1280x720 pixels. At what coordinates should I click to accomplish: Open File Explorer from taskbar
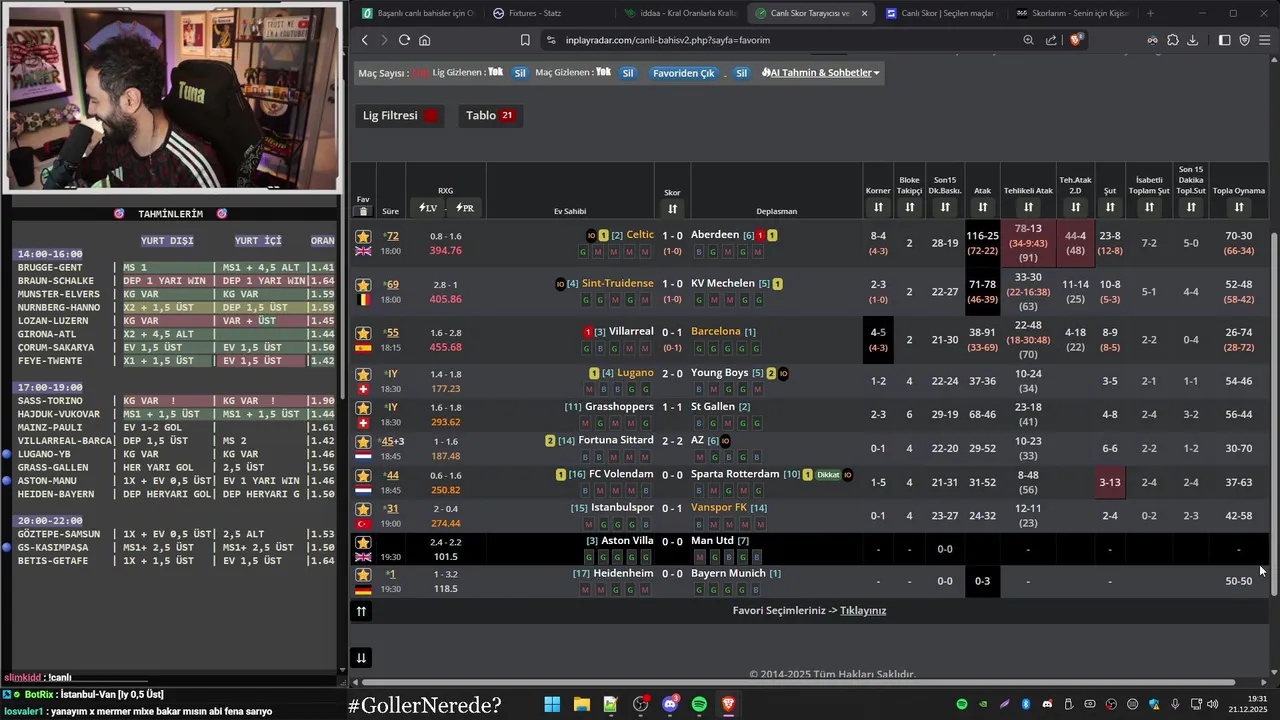click(581, 705)
